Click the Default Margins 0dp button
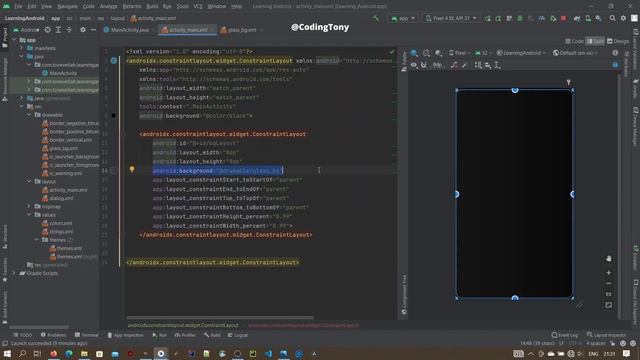 pos(437,65)
